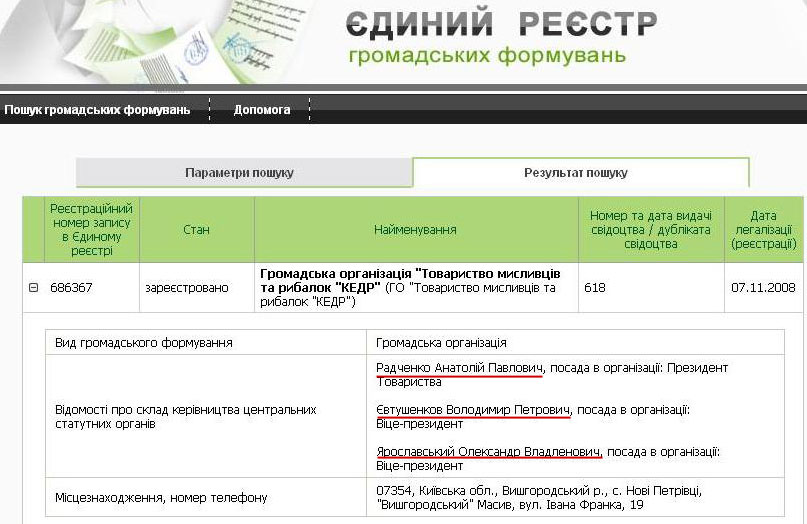Open the Допомога menu item

click(262, 110)
